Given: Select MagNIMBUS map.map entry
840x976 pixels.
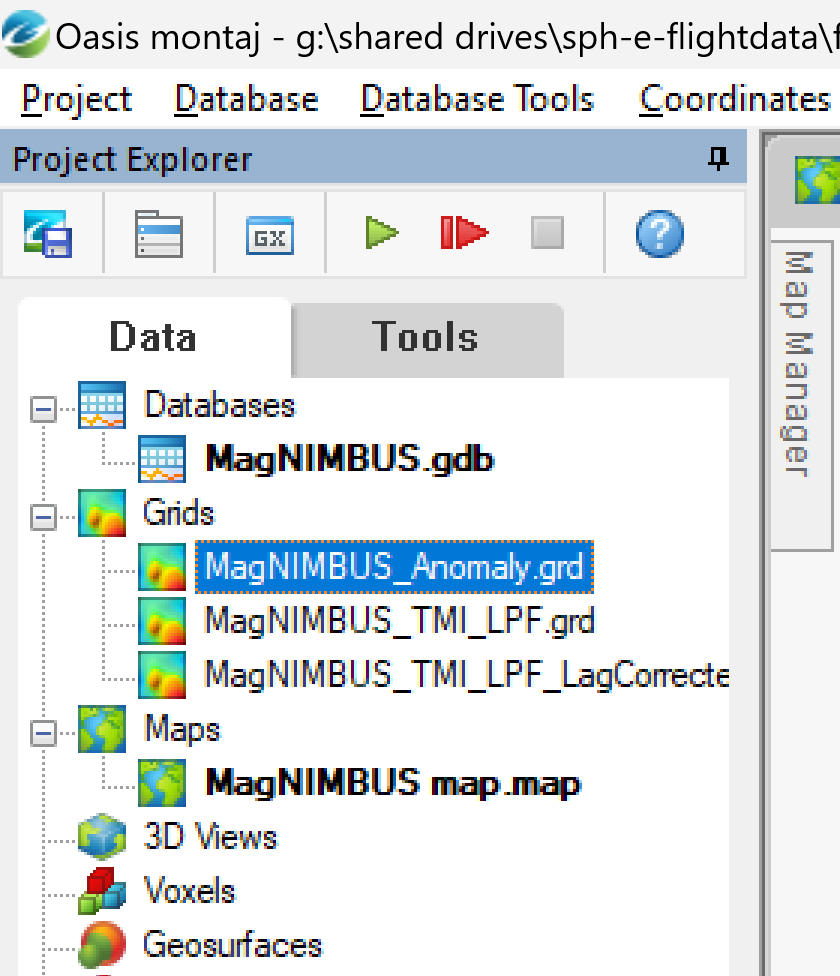Looking at the screenshot, I should point(393,783).
